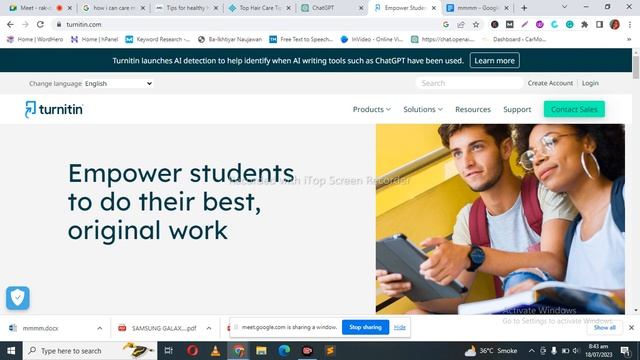Viewport: 640px width, 360px height.
Task: Click the turnitin logo
Action: (x=54, y=109)
